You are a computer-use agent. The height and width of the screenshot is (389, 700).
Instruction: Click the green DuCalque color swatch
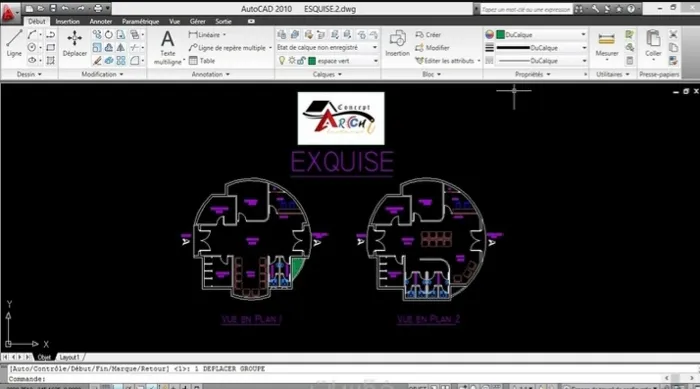click(x=500, y=34)
